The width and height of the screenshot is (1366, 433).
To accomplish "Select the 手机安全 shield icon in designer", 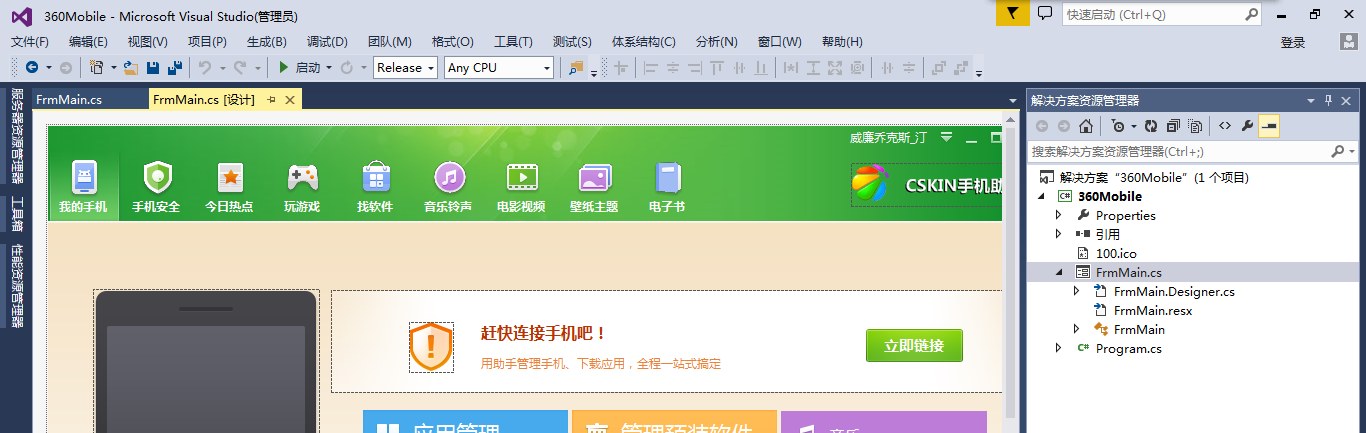I will tap(158, 178).
